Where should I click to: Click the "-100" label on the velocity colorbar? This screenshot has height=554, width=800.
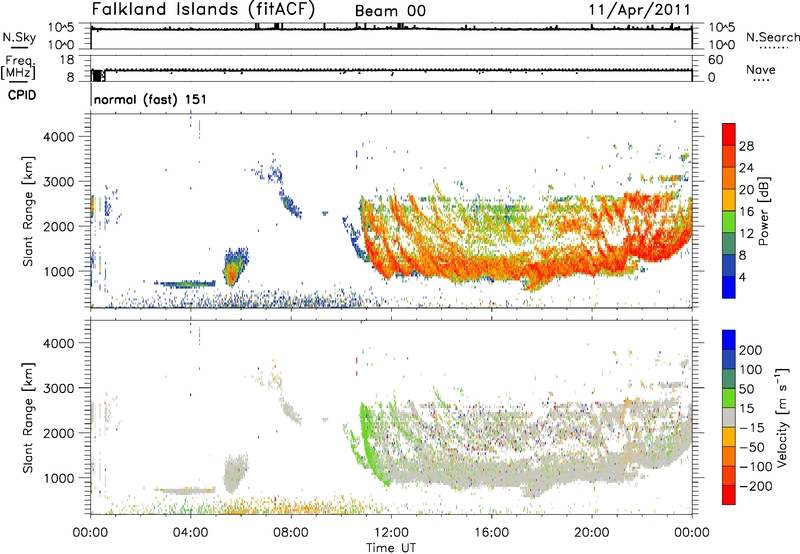coord(756,467)
